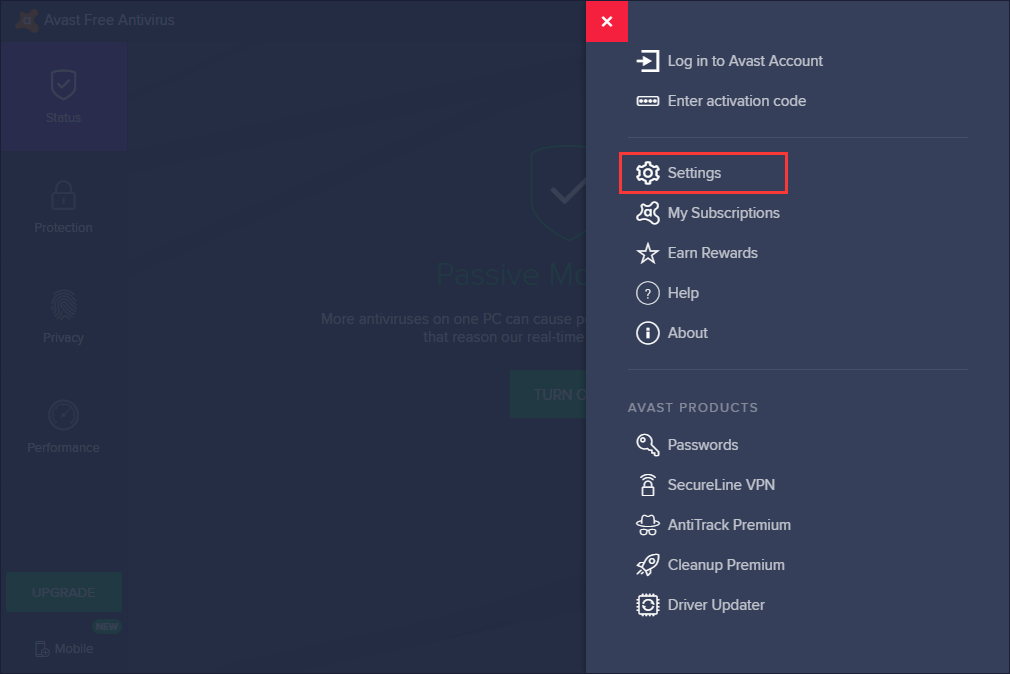
Task: Open Log in to Avast Account
Action: 745,61
